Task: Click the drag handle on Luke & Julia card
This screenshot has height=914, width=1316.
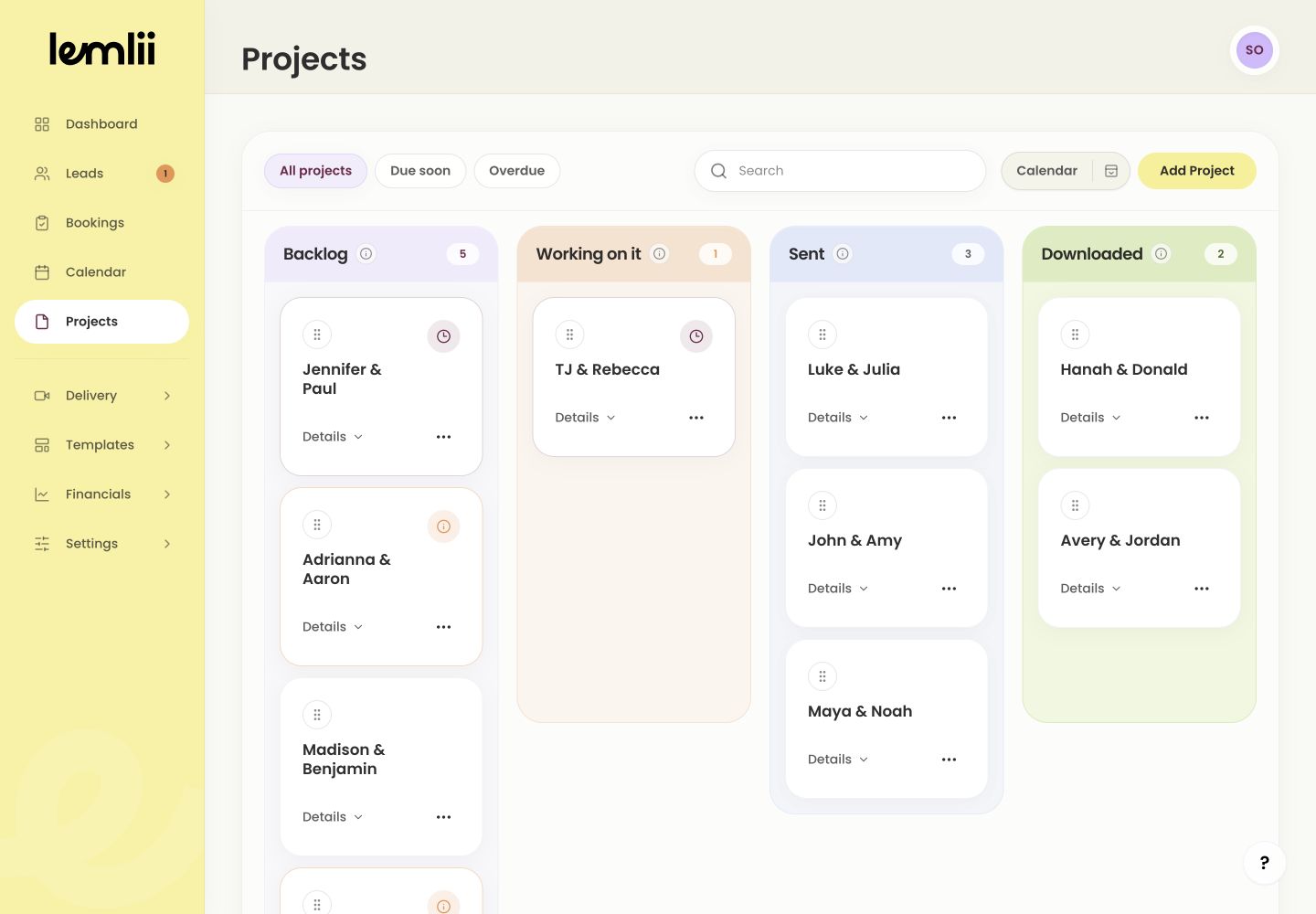Action: [822, 335]
